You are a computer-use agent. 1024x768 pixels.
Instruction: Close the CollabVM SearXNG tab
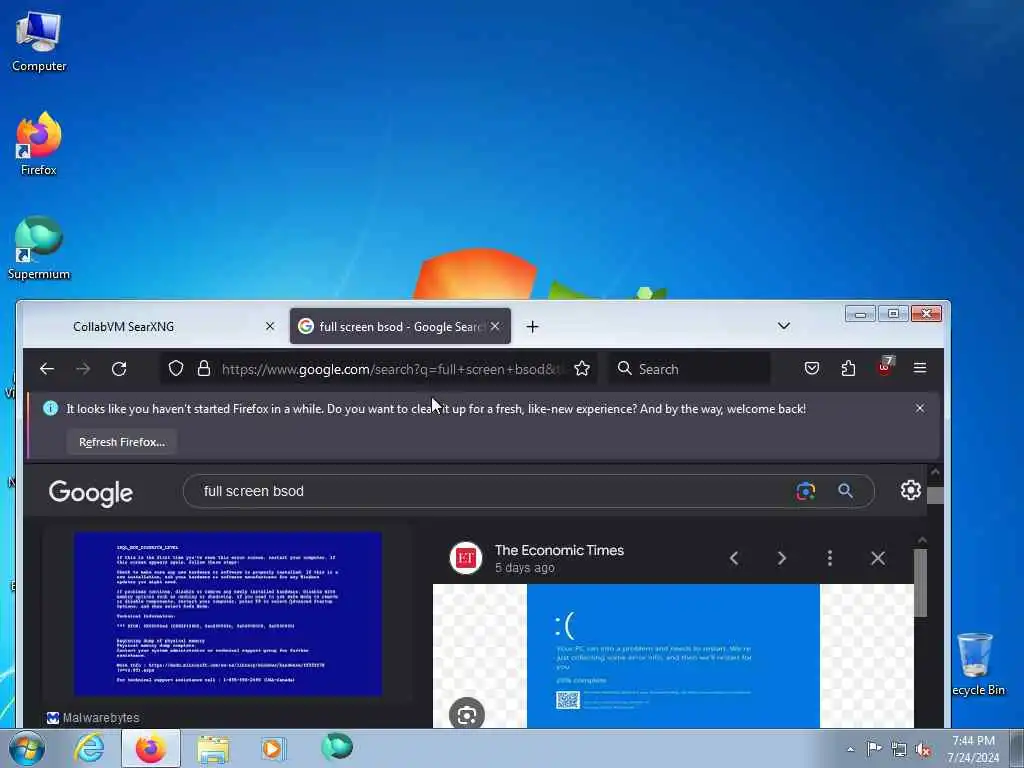tap(270, 326)
